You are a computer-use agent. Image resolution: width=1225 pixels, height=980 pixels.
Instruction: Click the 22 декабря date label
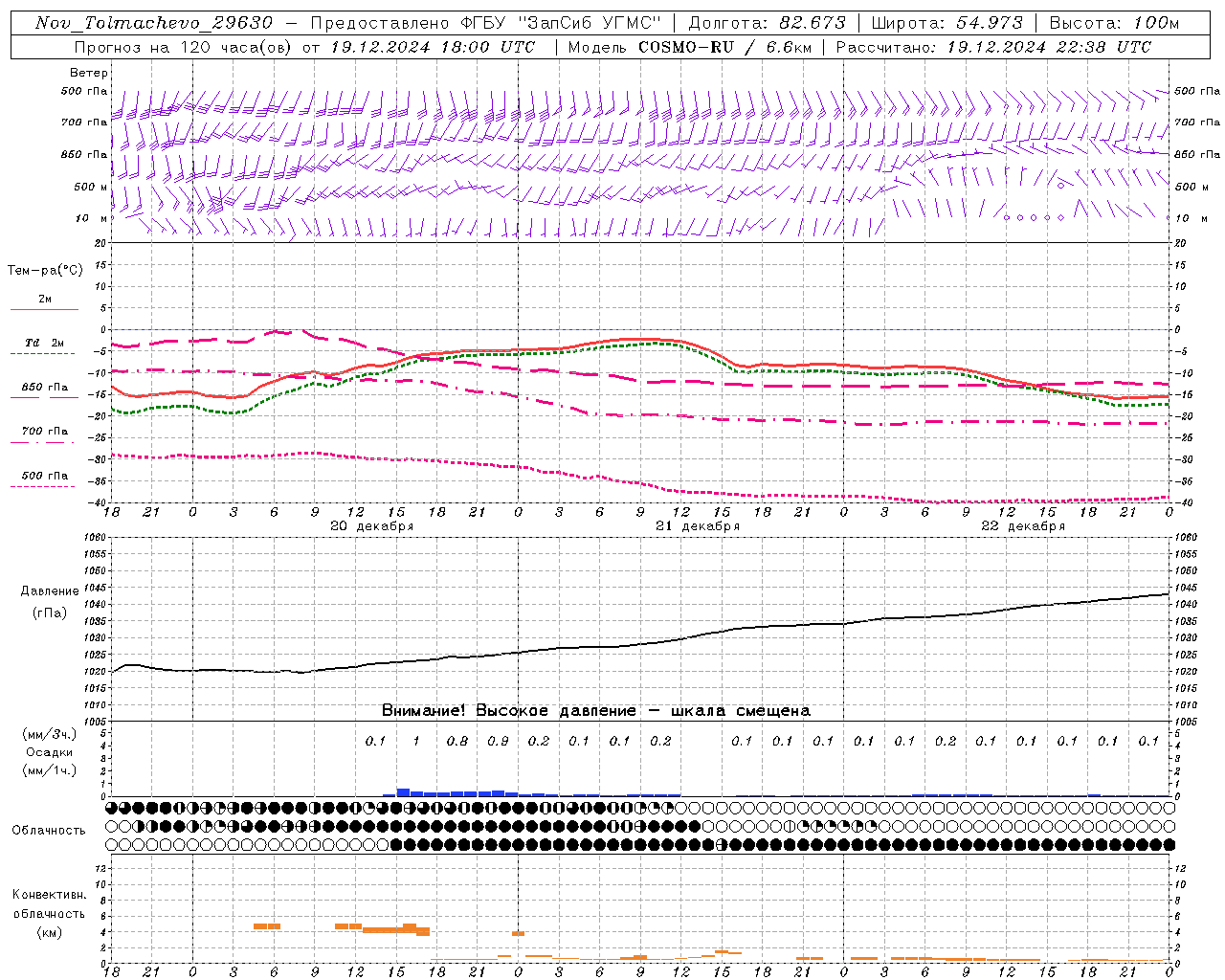(1023, 526)
